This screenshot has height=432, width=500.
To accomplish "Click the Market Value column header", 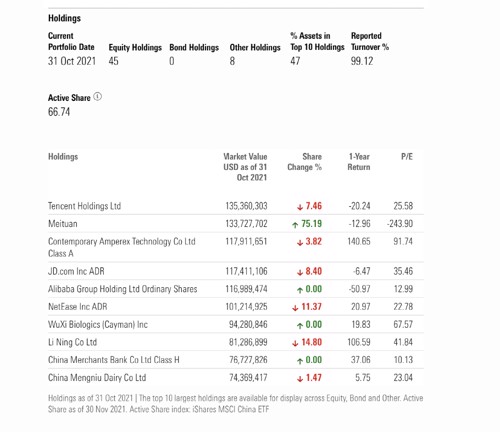I will tap(245, 167).
